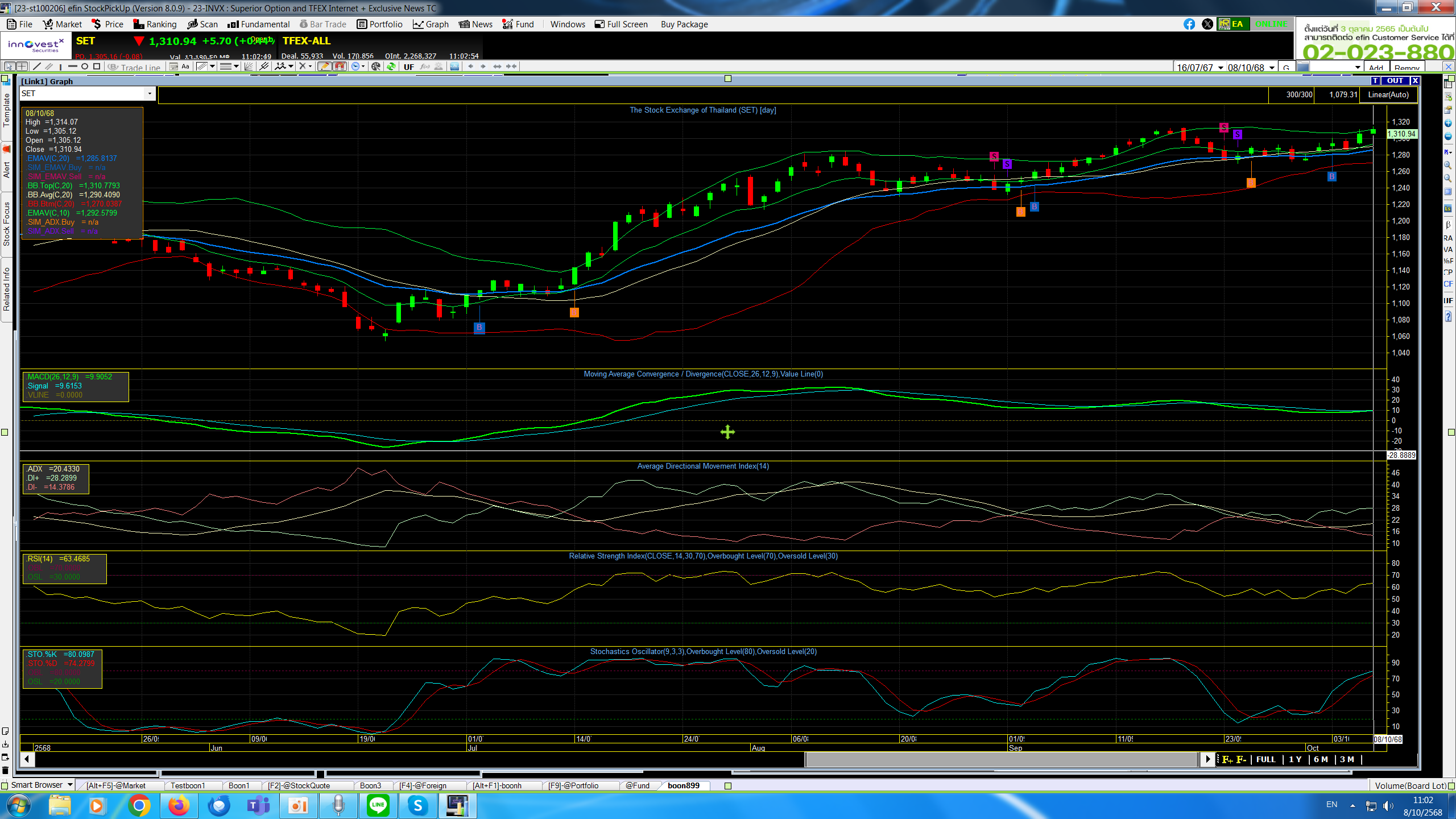This screenshot has width=1456, height=819.
Task: Click the UF toolbar icon
Action: click(x=409, y=67)
